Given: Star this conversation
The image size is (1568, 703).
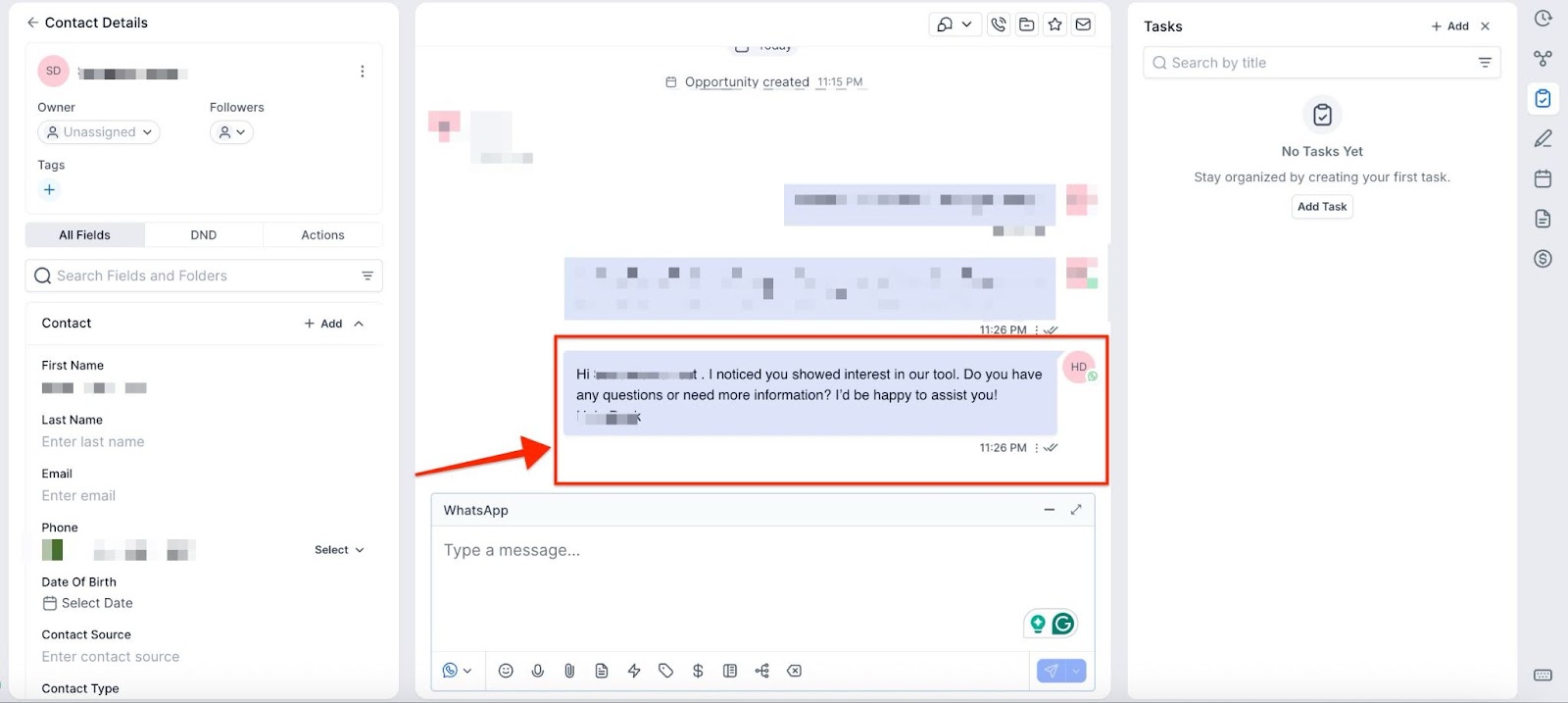Looking at the screenshot, I should tap(1054, 25).
